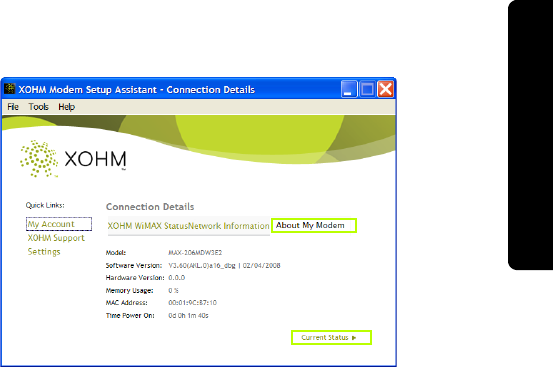This screenshot has height=367, width=553.
Task: Click the window title bar text
Action: coord(136,90)
